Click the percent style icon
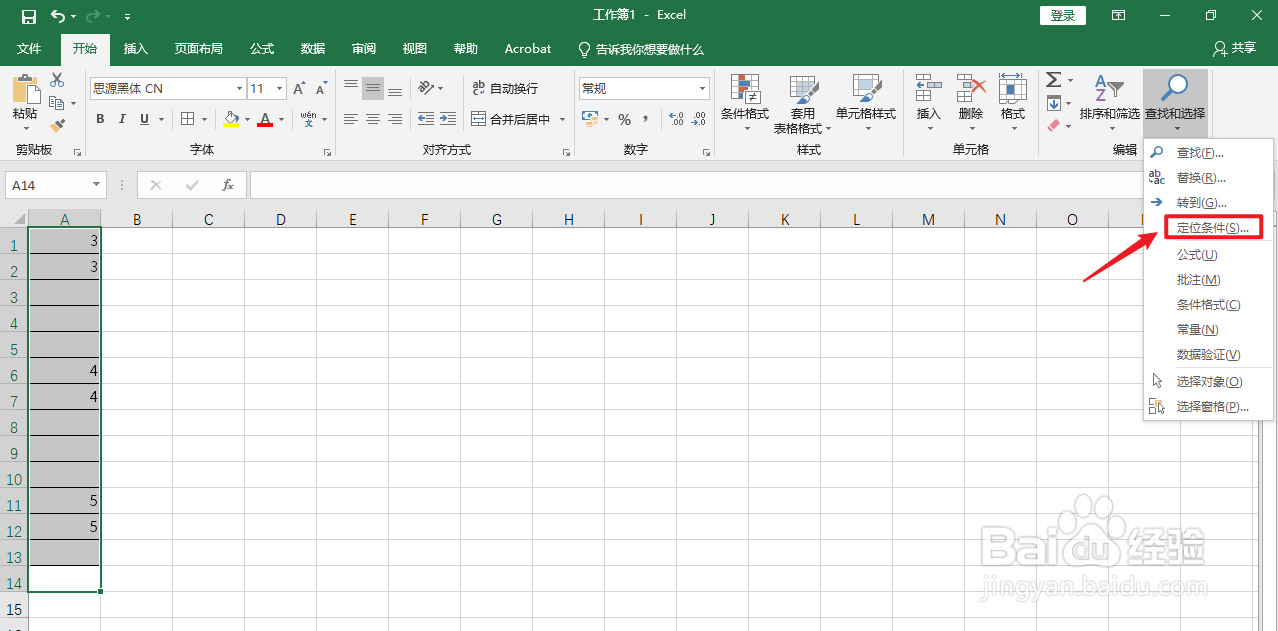Image resolution: width=1278 pixels, height=631 pixels. pyautogui.click(x=624, y=119)
